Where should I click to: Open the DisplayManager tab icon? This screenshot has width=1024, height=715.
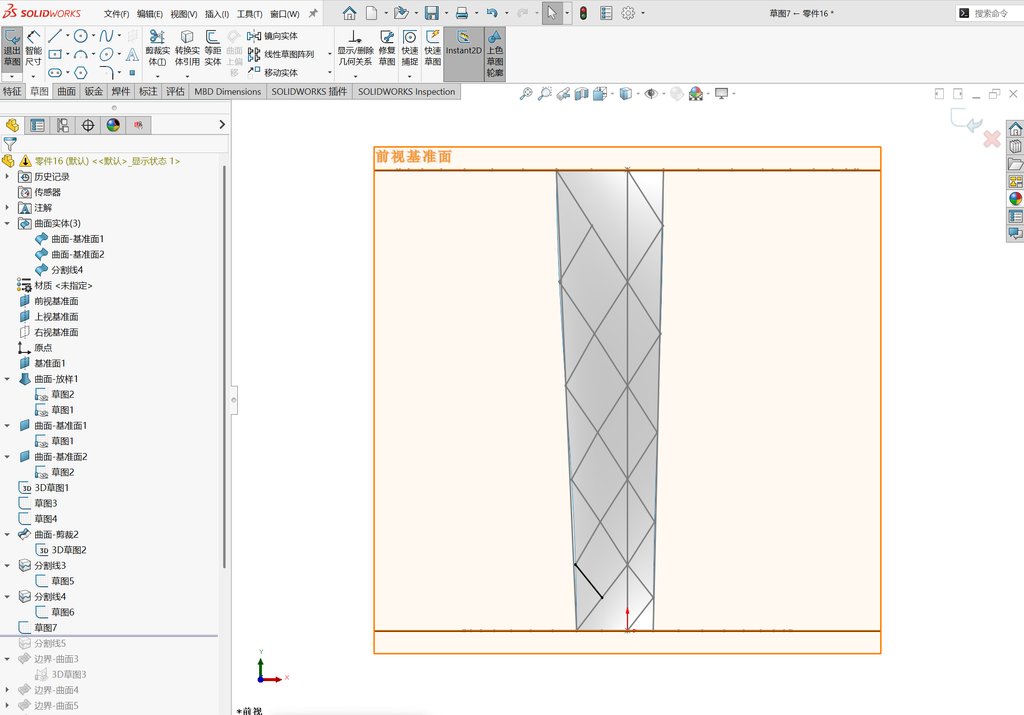[x=114, y=125]
